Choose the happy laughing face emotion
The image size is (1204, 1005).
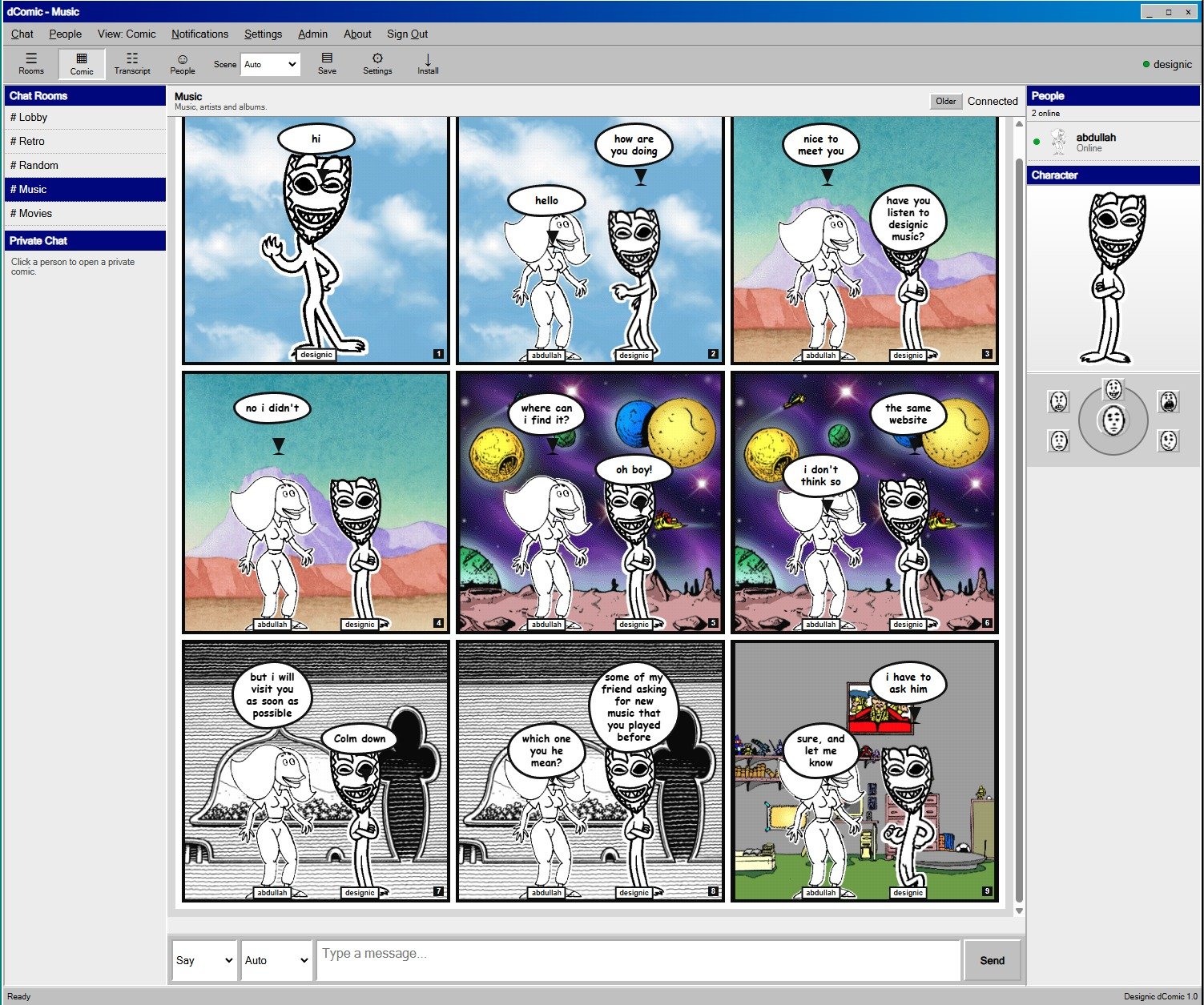1113,389
